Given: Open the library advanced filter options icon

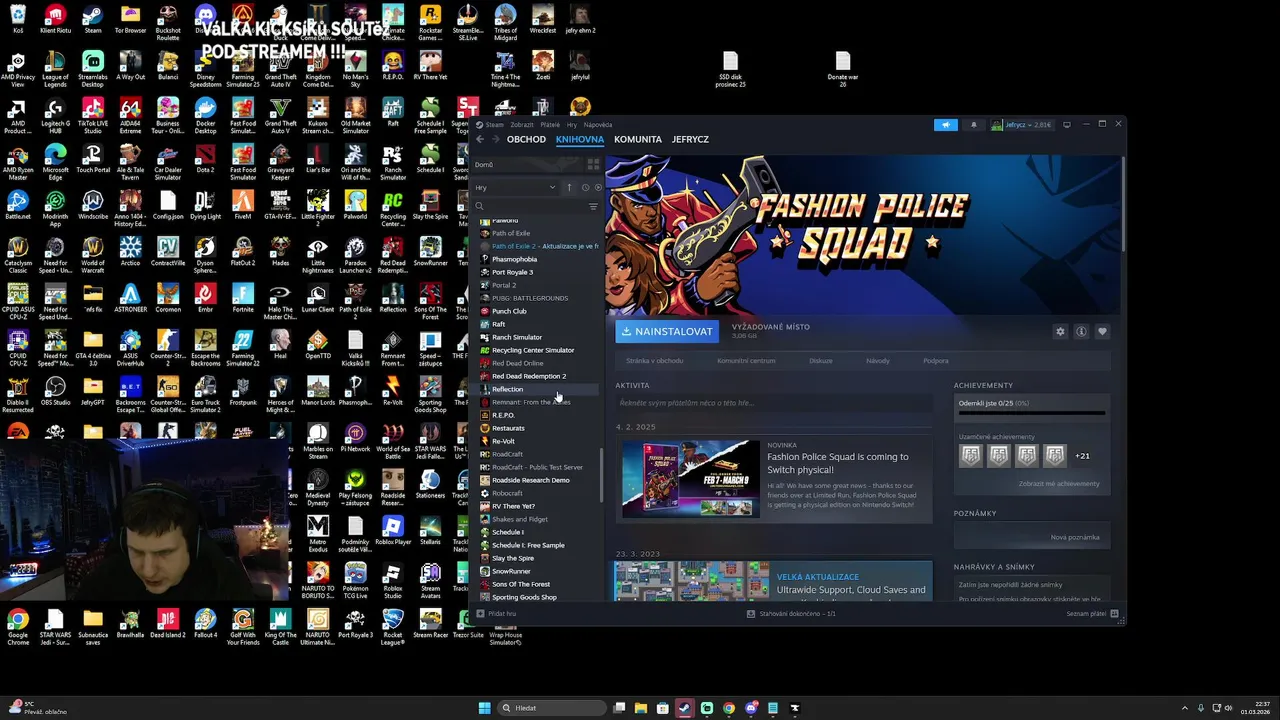Looking at the screenshot, I should tap(593, 206).
